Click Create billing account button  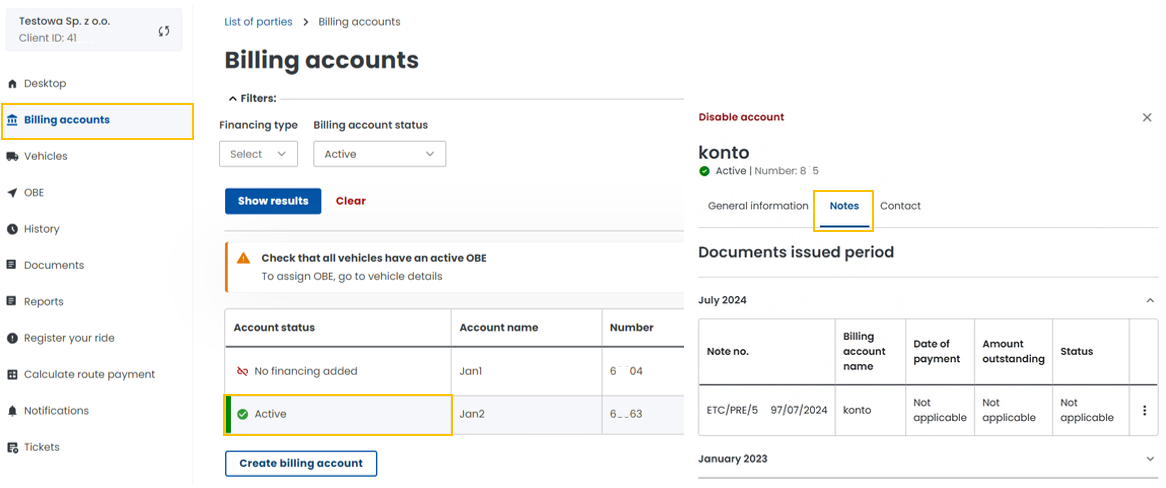(301, 464)
